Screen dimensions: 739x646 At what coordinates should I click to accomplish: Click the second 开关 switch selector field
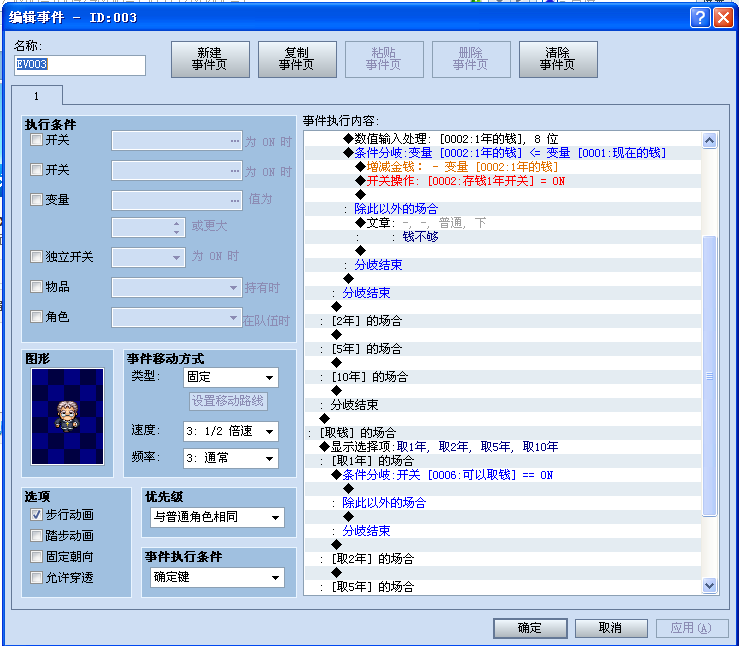click(x=177, y=171)
